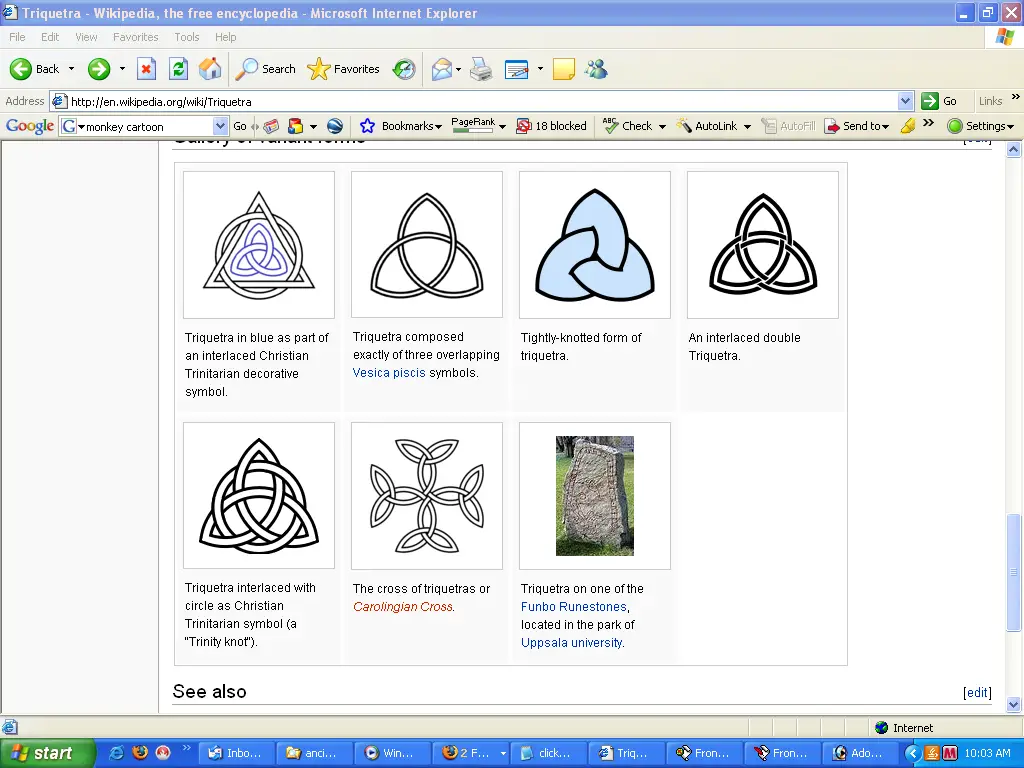Viewport: 1024px width, 768px height.
Task: Open the Favorites menu in the menu bar
Action: point(135,37)
